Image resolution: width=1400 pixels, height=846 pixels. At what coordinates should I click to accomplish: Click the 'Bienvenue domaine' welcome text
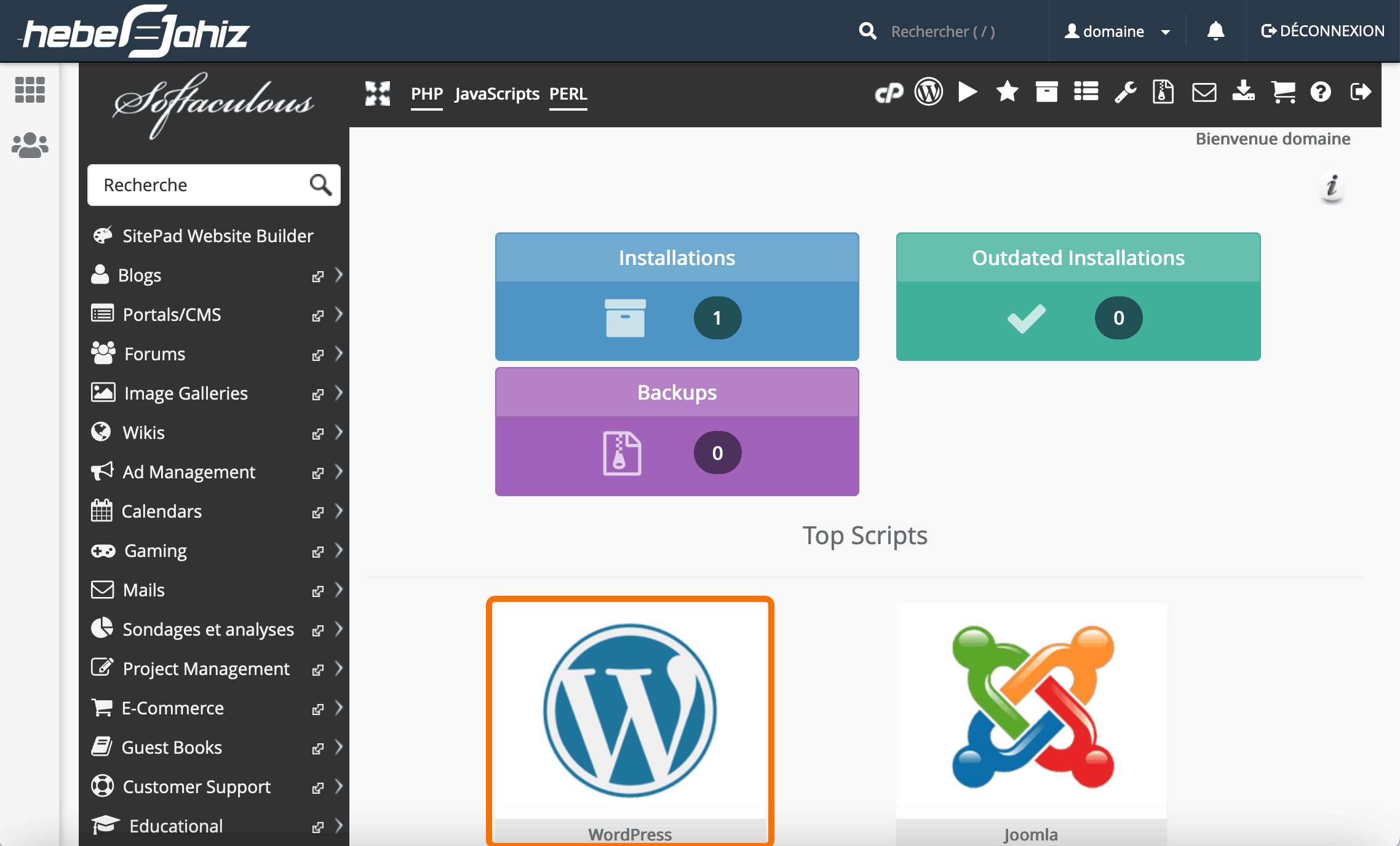pyautogui.click(x=1273, y=139)
